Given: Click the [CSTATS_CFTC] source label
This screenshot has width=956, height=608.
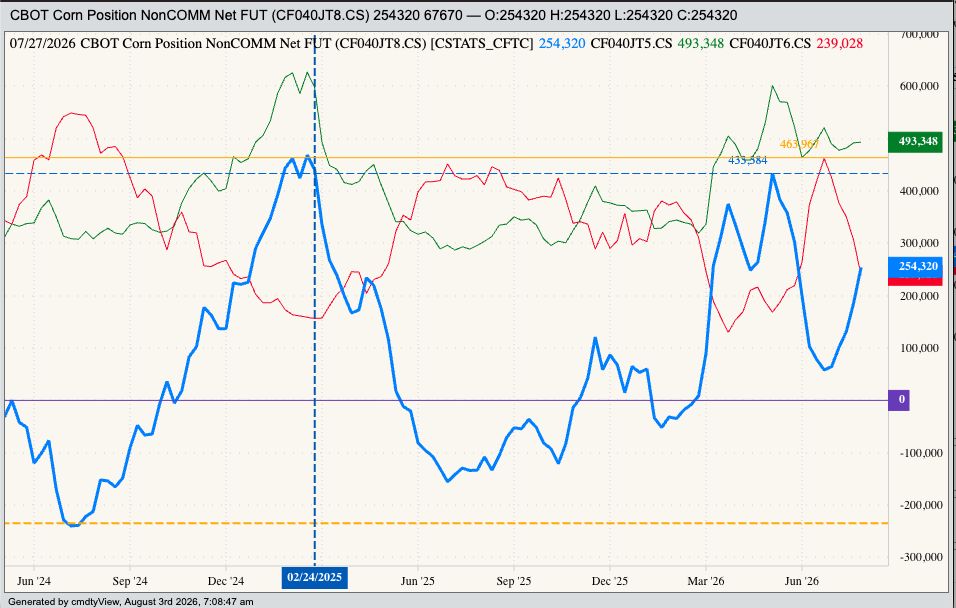Looking at the screenshot, I should point(482,43).
